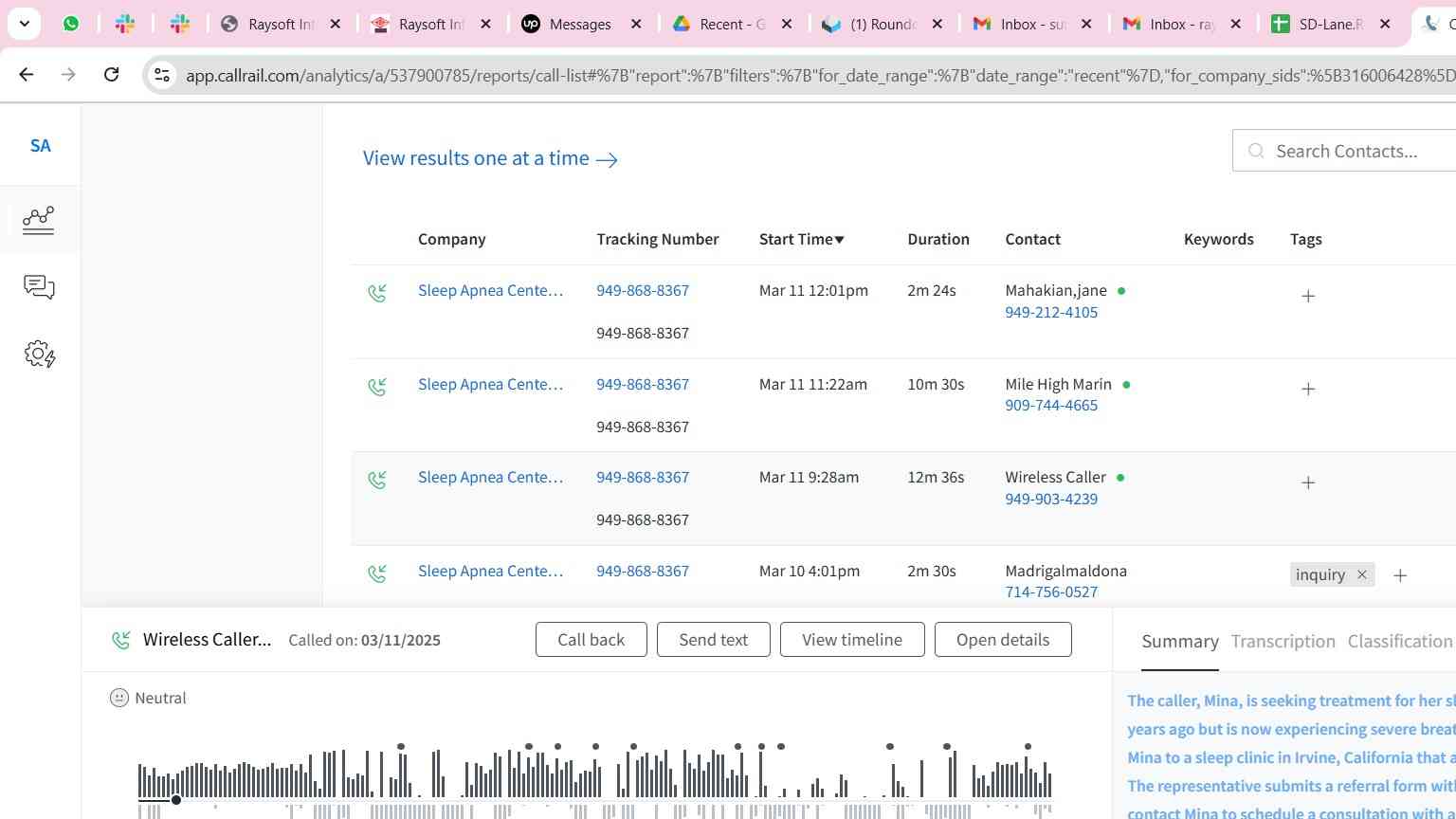The height and width of the screenshot is (819, 1456).
Task: Open contact number 949-903-4239
Action: [x=1051, y=499]
